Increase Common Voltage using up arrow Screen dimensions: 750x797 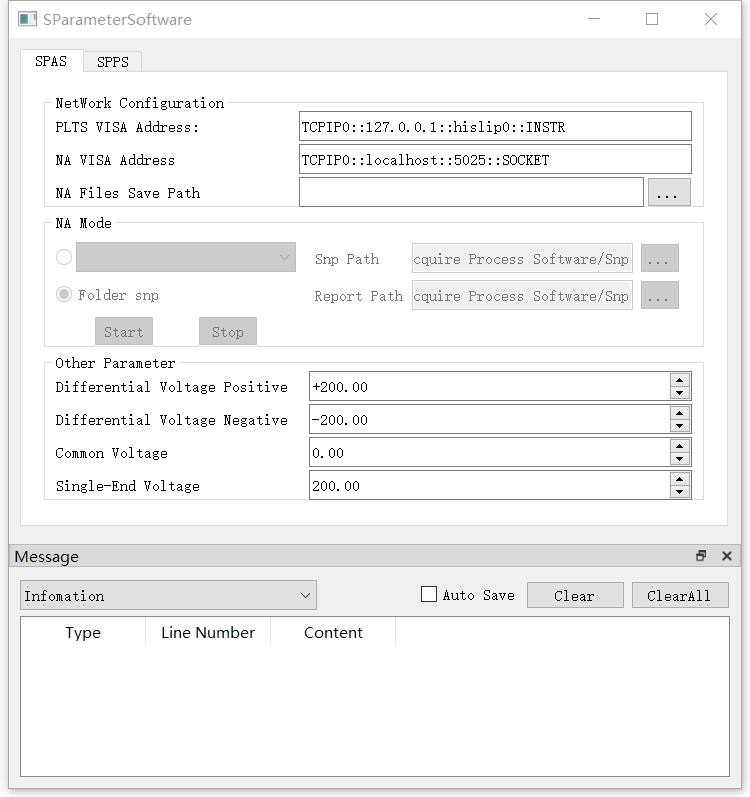pos(680,447)
